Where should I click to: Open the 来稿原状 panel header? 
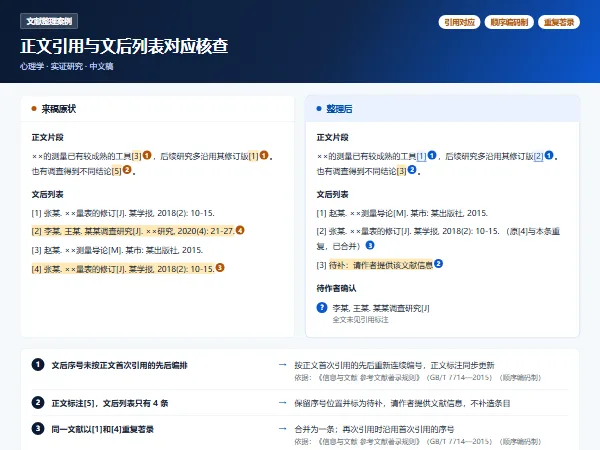[x=157, y=109]
